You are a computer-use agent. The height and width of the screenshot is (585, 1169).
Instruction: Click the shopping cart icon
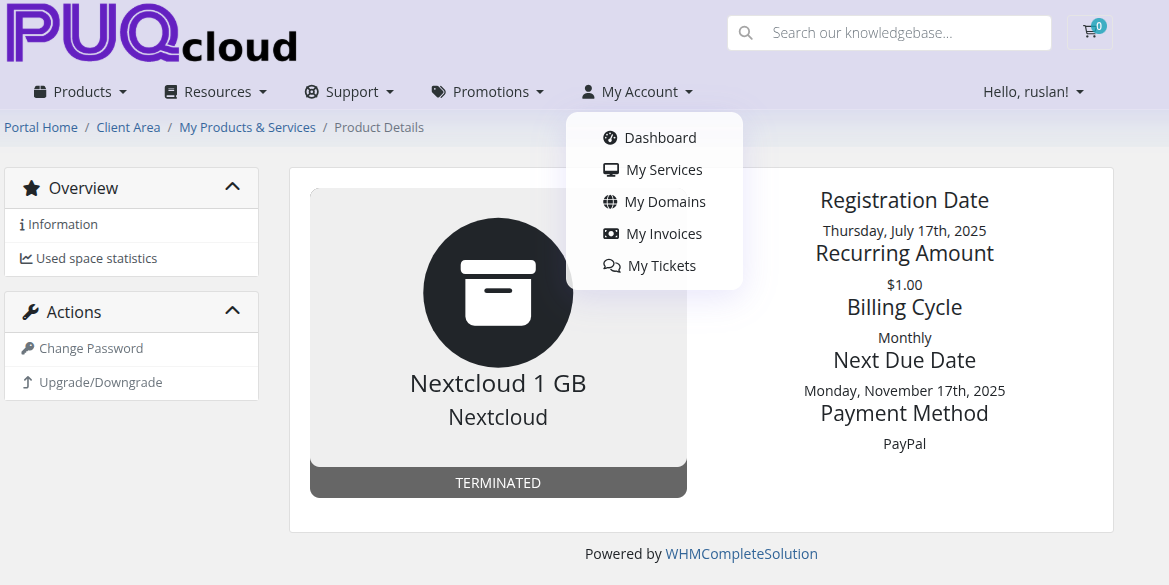click(1089, 32)
